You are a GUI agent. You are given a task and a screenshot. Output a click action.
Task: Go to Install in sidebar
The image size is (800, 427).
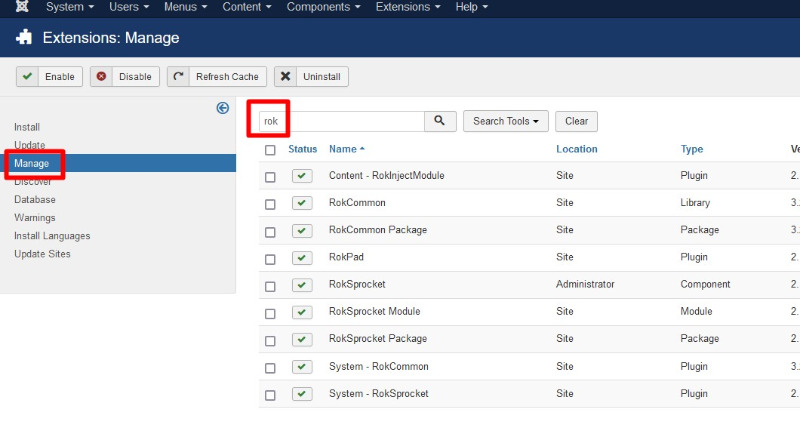[27, 127]
